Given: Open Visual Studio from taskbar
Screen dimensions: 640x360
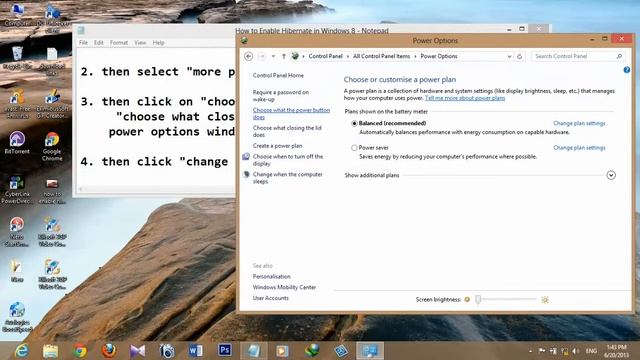Looking at the screenshot, I should pyautogui.click(x=138, y=351).
